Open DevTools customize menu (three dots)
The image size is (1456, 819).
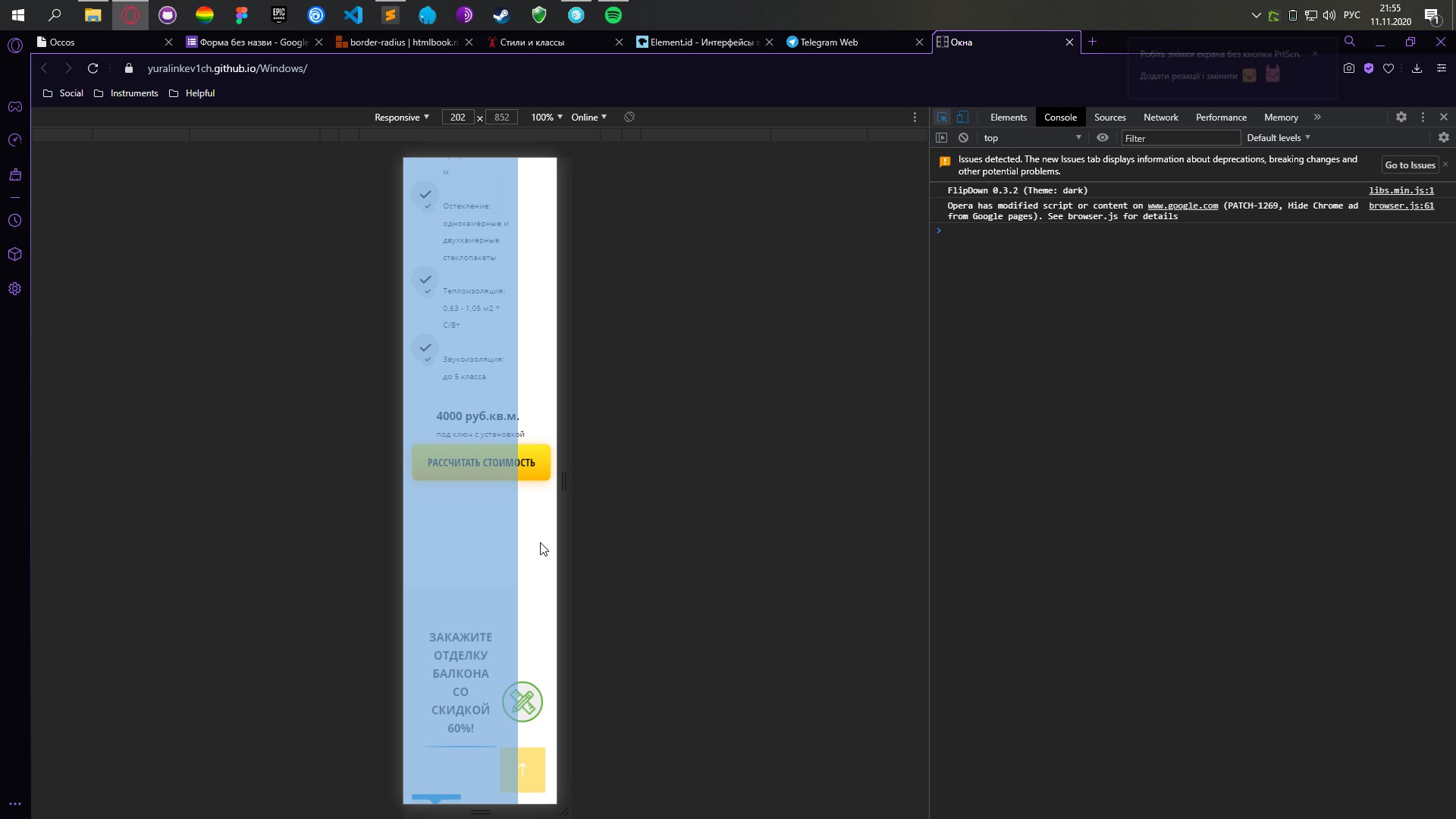pos(1423,117)
